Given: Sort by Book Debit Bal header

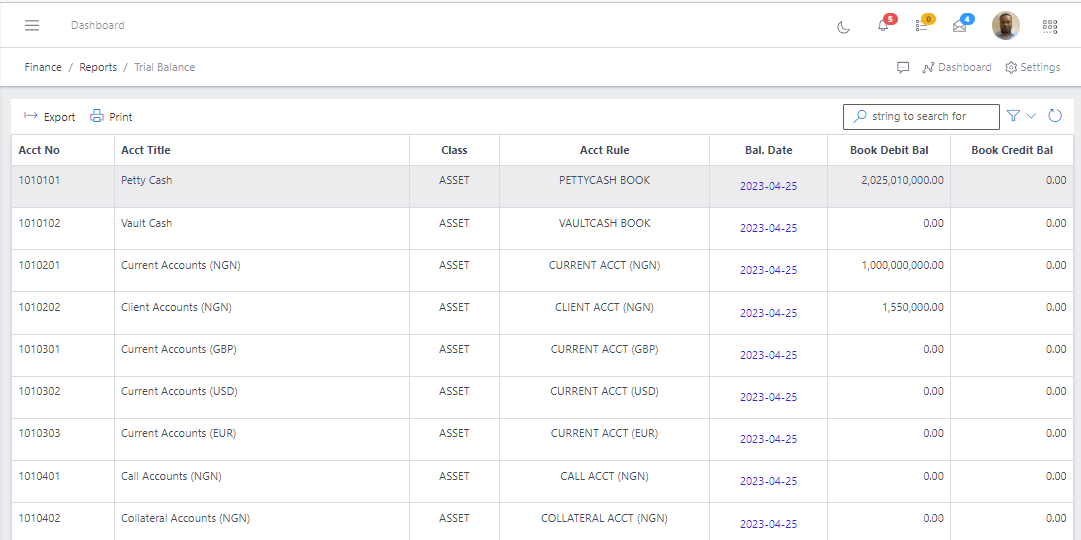Looking at the screenshot, I should coord(889,150).
